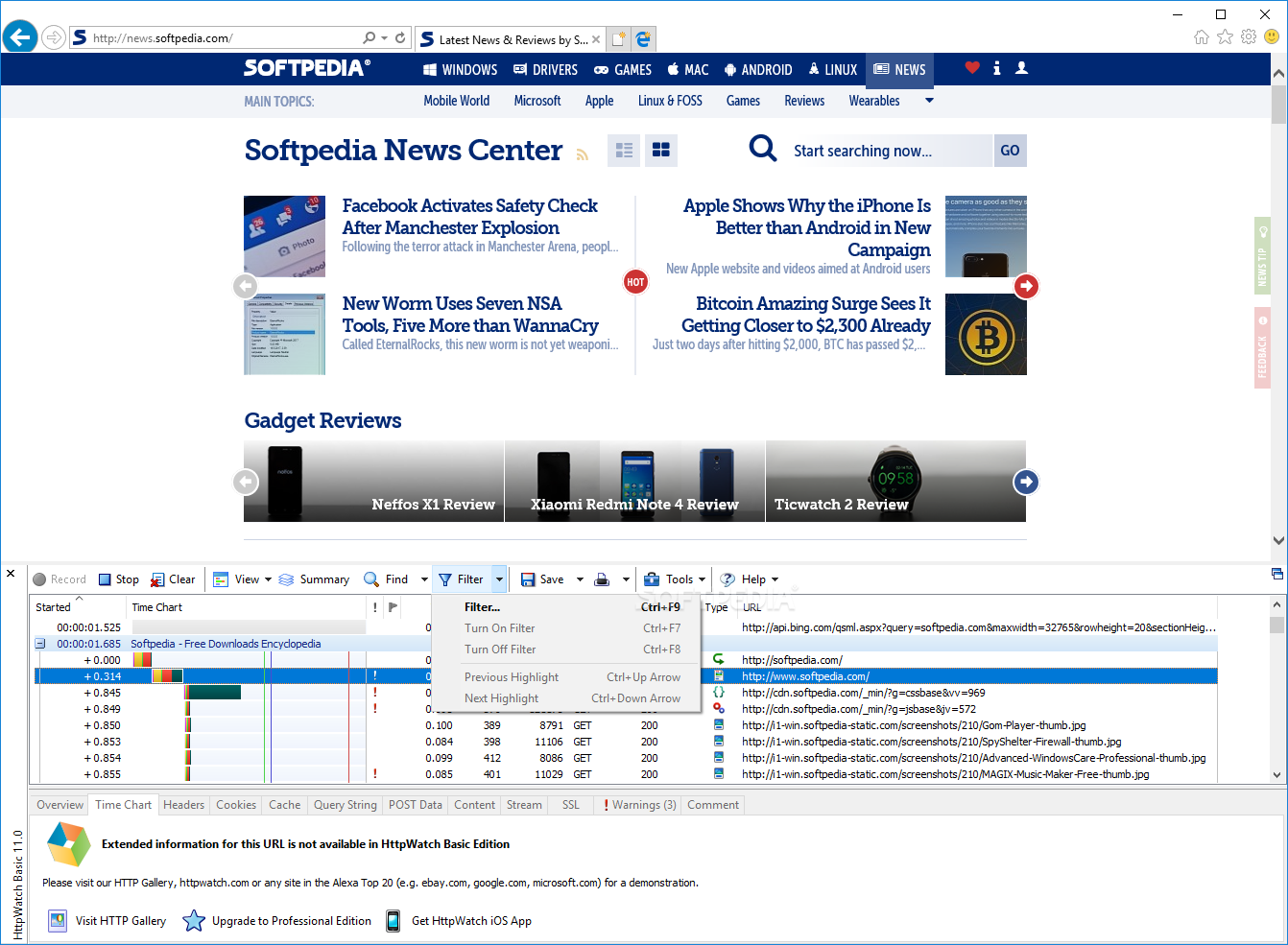Viewport: 1288px width, 945px height.
Task: Switch to the Headers tab
Action: (x=183, y=805)
